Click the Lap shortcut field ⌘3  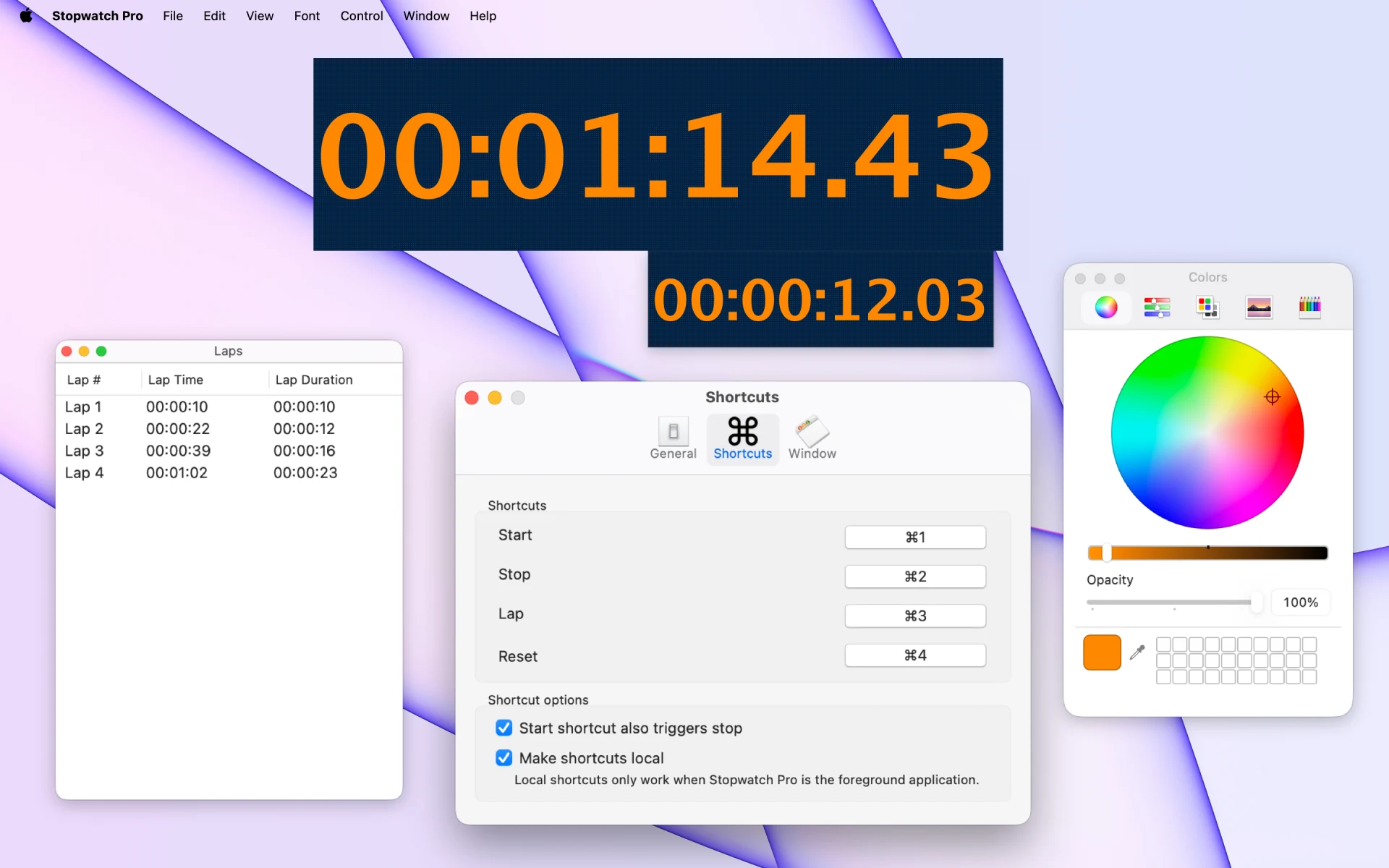pyautogui.click(x=915, y=616)
